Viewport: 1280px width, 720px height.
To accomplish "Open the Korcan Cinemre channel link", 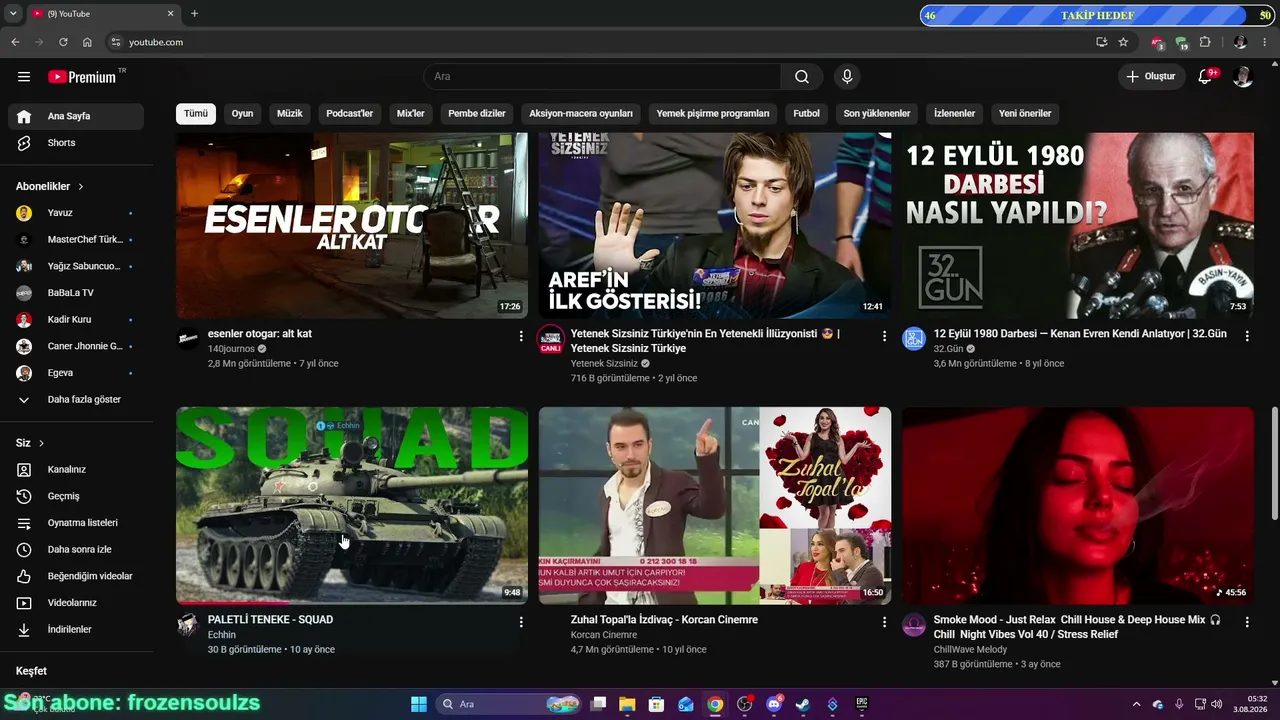I will click(x=604, y=635).
